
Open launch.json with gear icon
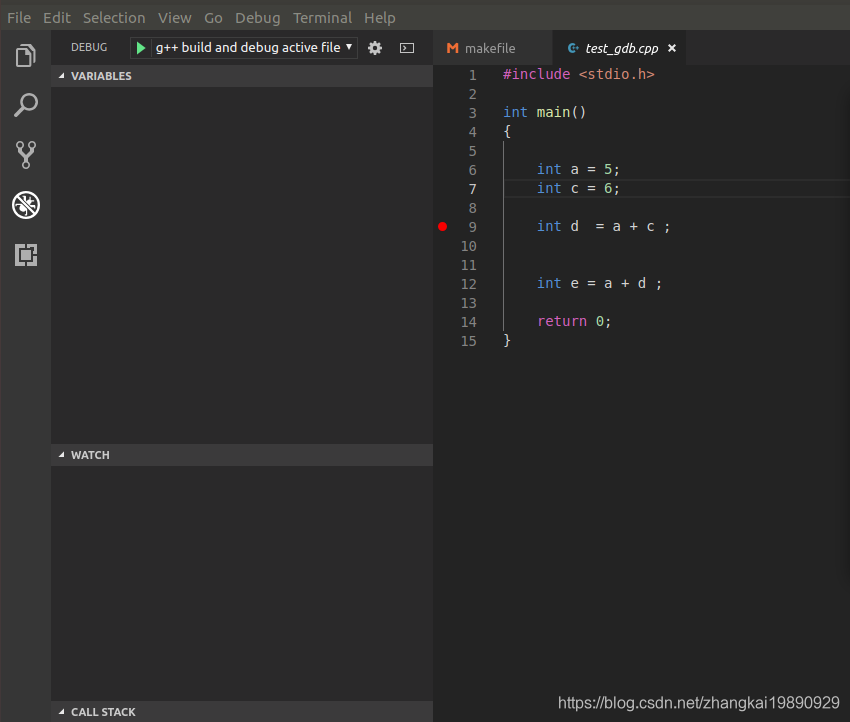pos(375,48)
